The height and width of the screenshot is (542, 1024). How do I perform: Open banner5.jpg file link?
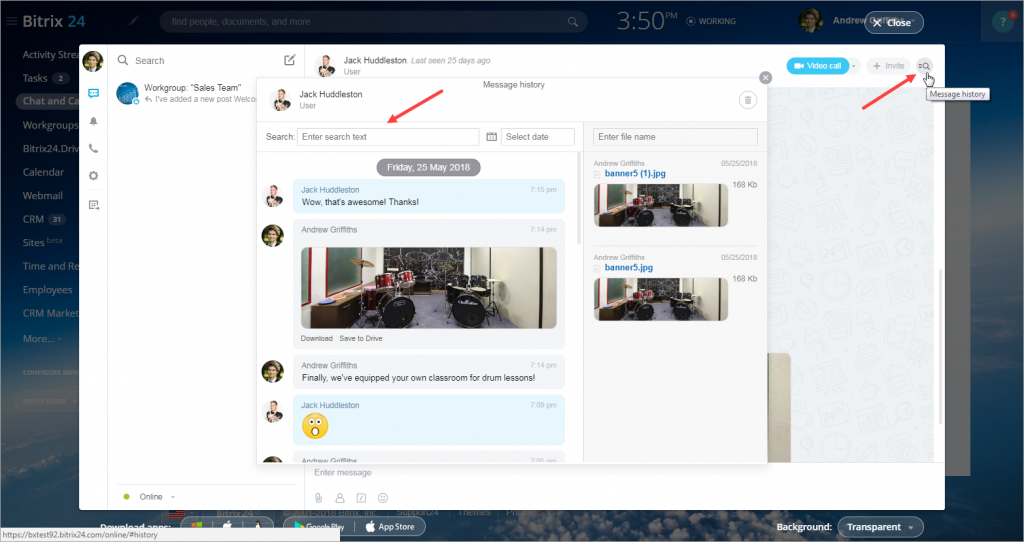(x=628, y=268)
